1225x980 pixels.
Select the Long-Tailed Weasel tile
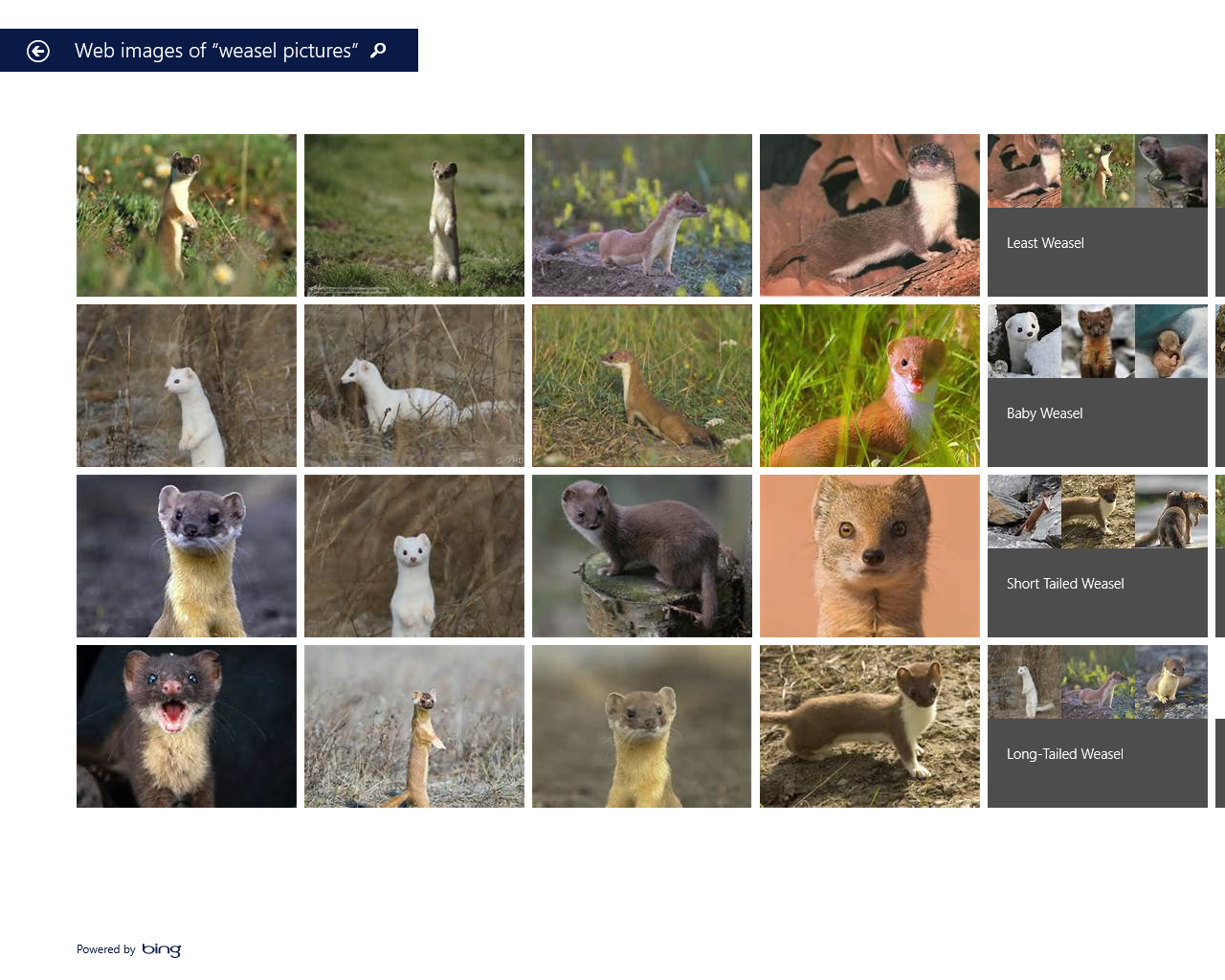coord(1098,726)
